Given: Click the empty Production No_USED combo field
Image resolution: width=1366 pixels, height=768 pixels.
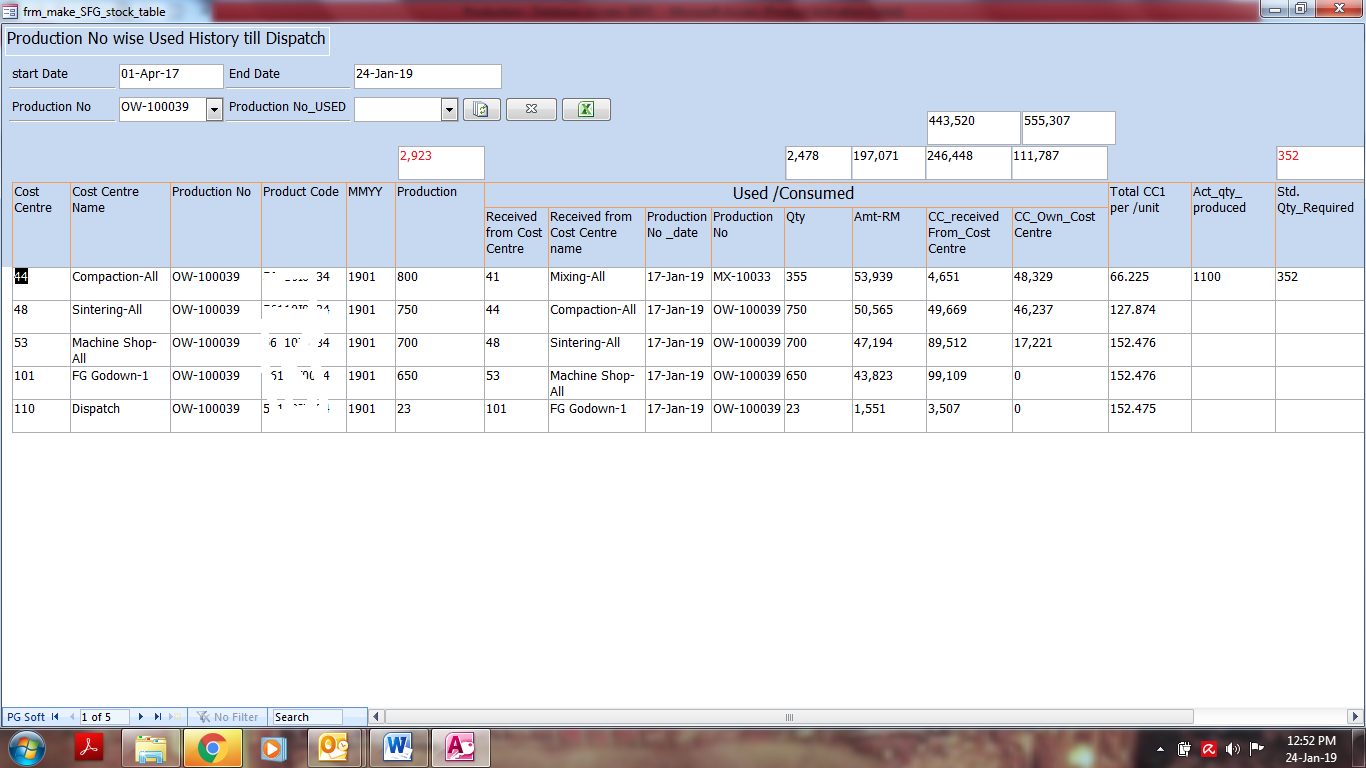Looking at the screenshot, I should [397, 109].
